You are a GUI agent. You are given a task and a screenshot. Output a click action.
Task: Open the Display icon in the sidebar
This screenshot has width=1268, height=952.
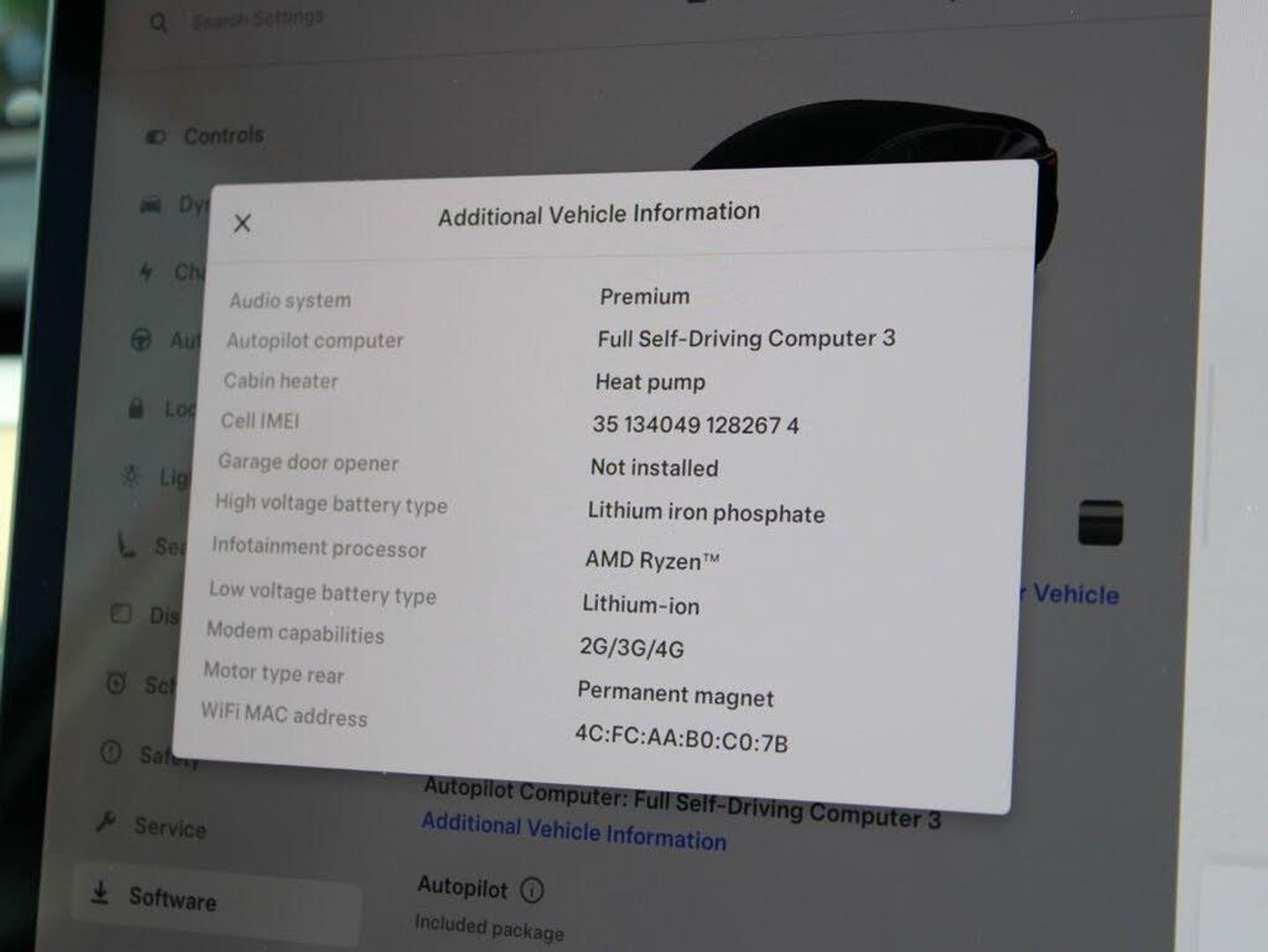(x=122, y=613)
